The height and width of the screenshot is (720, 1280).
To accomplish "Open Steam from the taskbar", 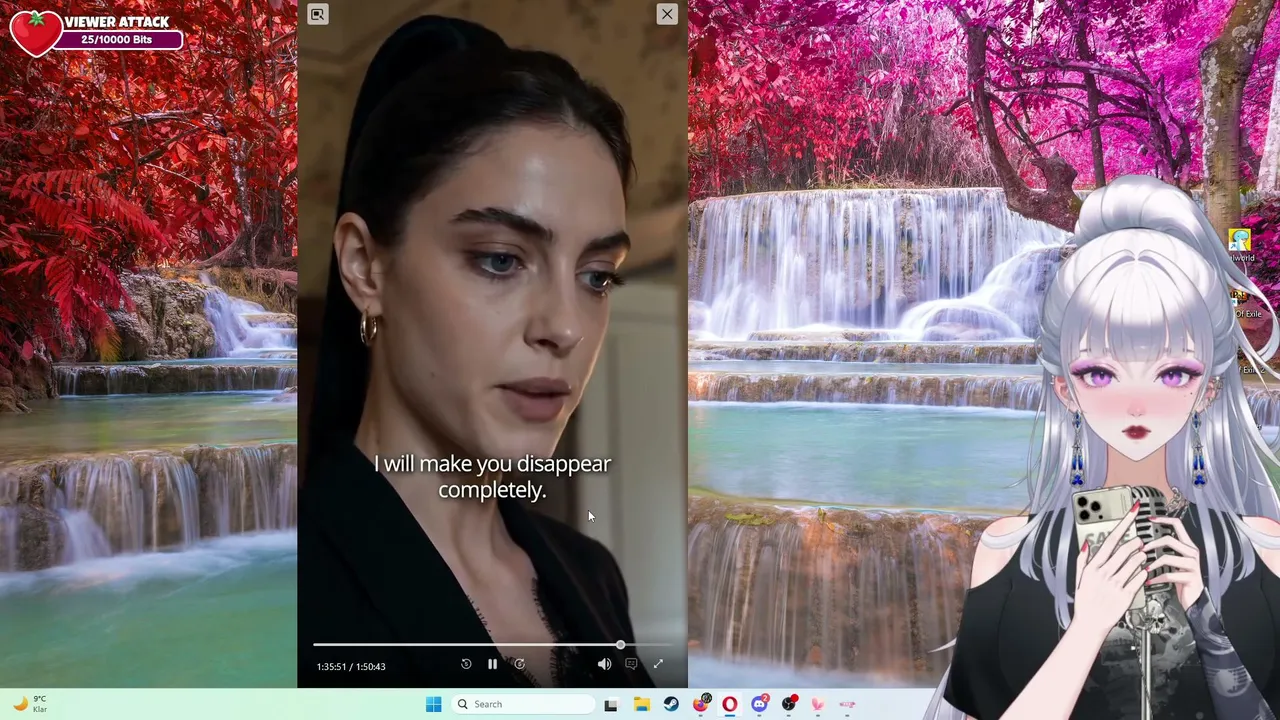I will tap(671, 704).
